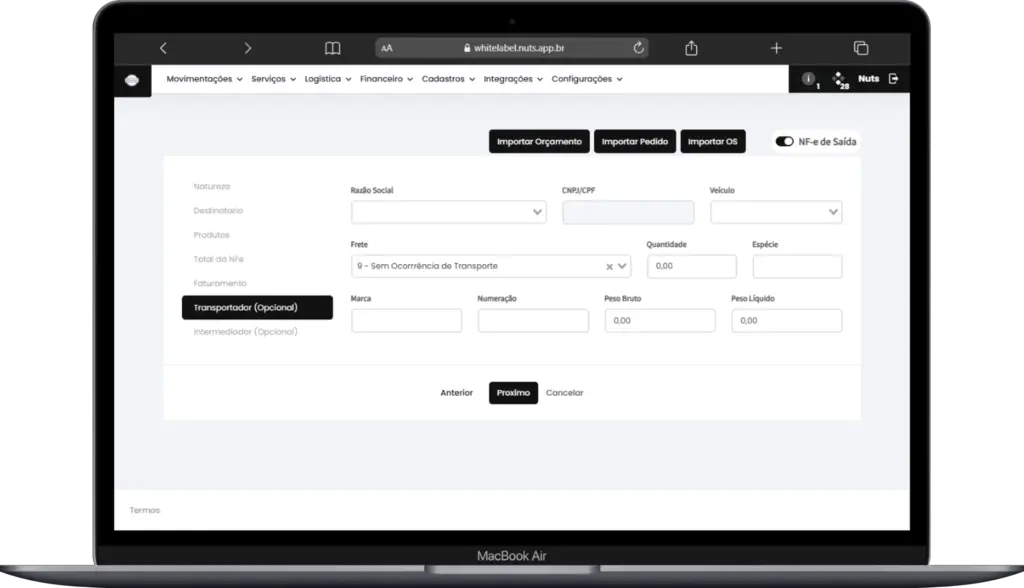Toggle the NF-e de Saída switch
This screenshot has height=588, width=1024.
[784, 142]
